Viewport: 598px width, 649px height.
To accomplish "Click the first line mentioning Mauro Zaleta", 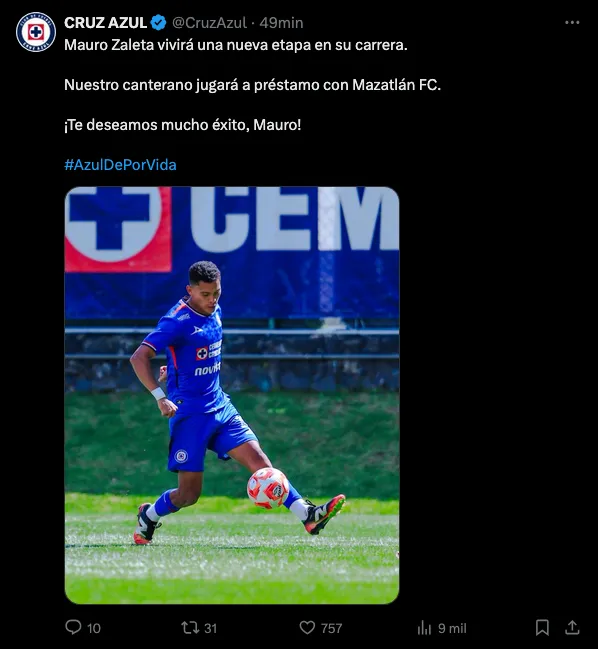I will [236, 45].
